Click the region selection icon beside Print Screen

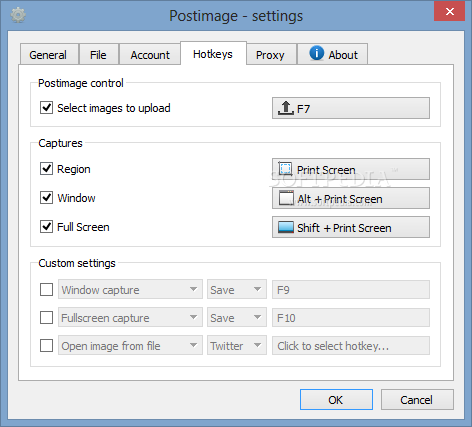click(285, 169)
